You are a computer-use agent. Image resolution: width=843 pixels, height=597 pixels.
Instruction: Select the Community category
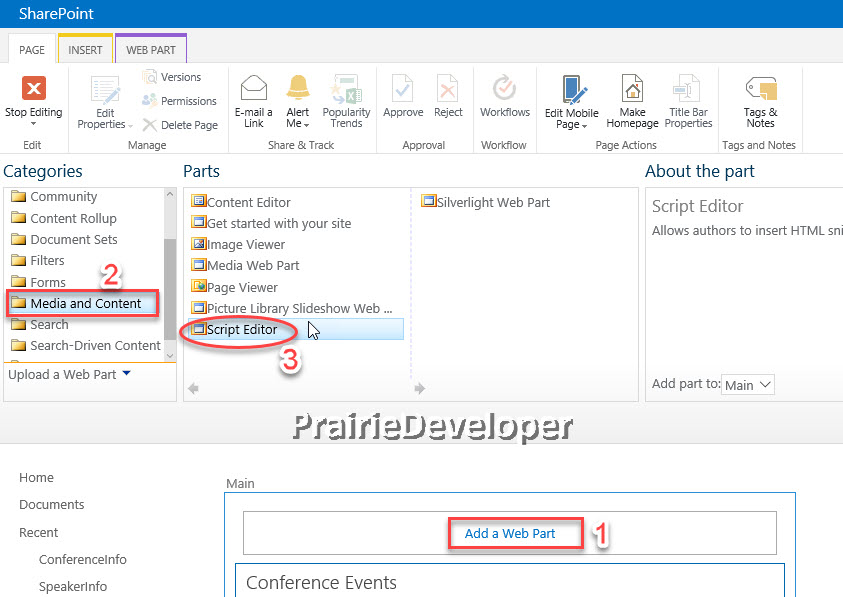coord(54,196)
